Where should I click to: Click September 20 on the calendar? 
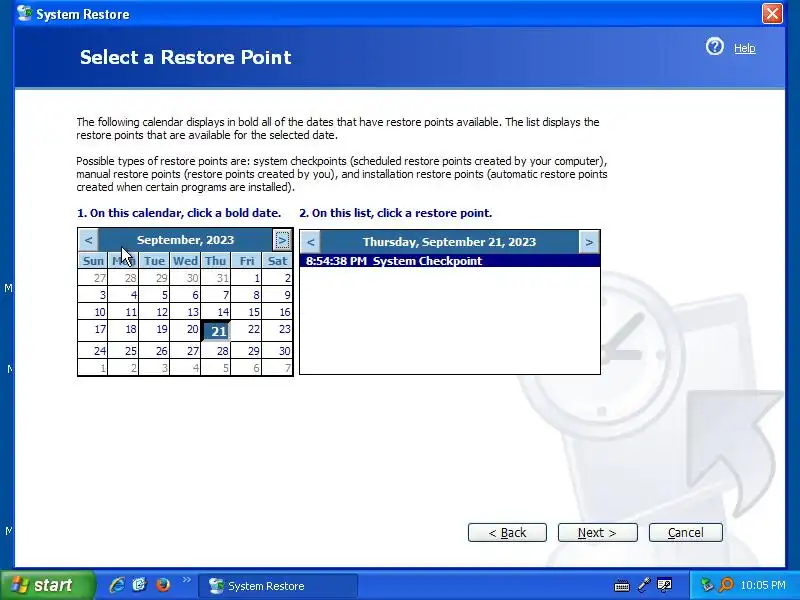click(x=185, y=329)
